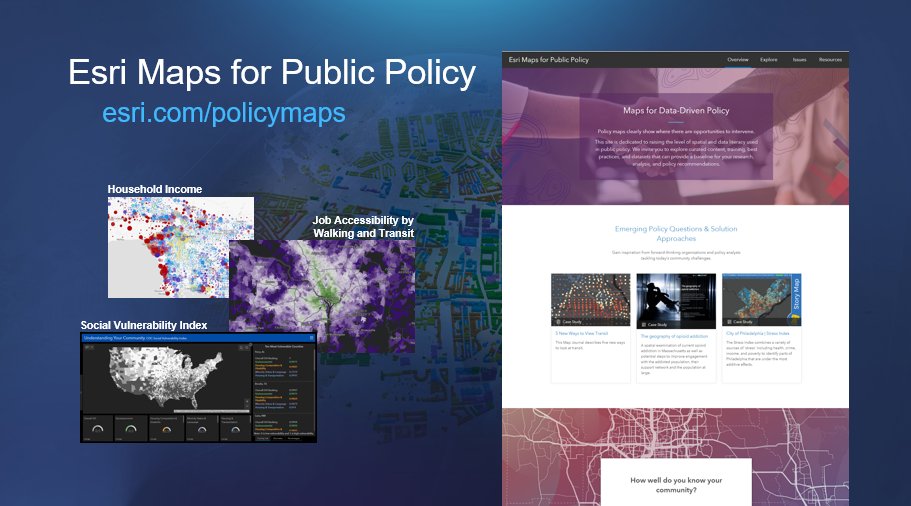This screenshot has width=911, height=506.
Task: Click the Emerging Policy Questions & Solution Approaches heading
Action: coord(676,234)
